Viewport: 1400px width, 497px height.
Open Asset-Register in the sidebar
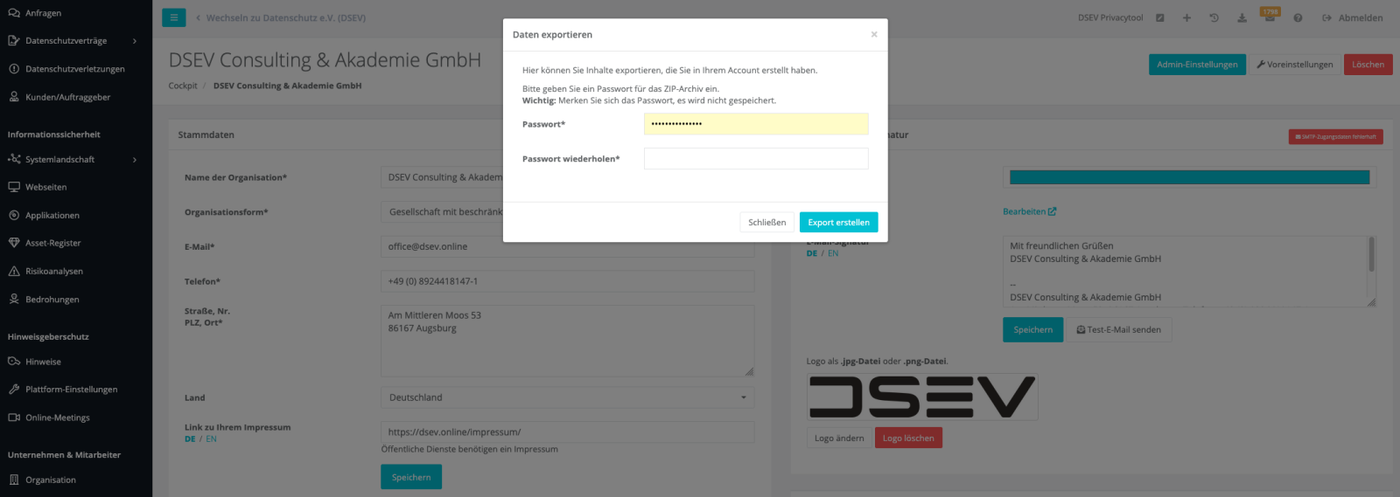click(53, 243)
